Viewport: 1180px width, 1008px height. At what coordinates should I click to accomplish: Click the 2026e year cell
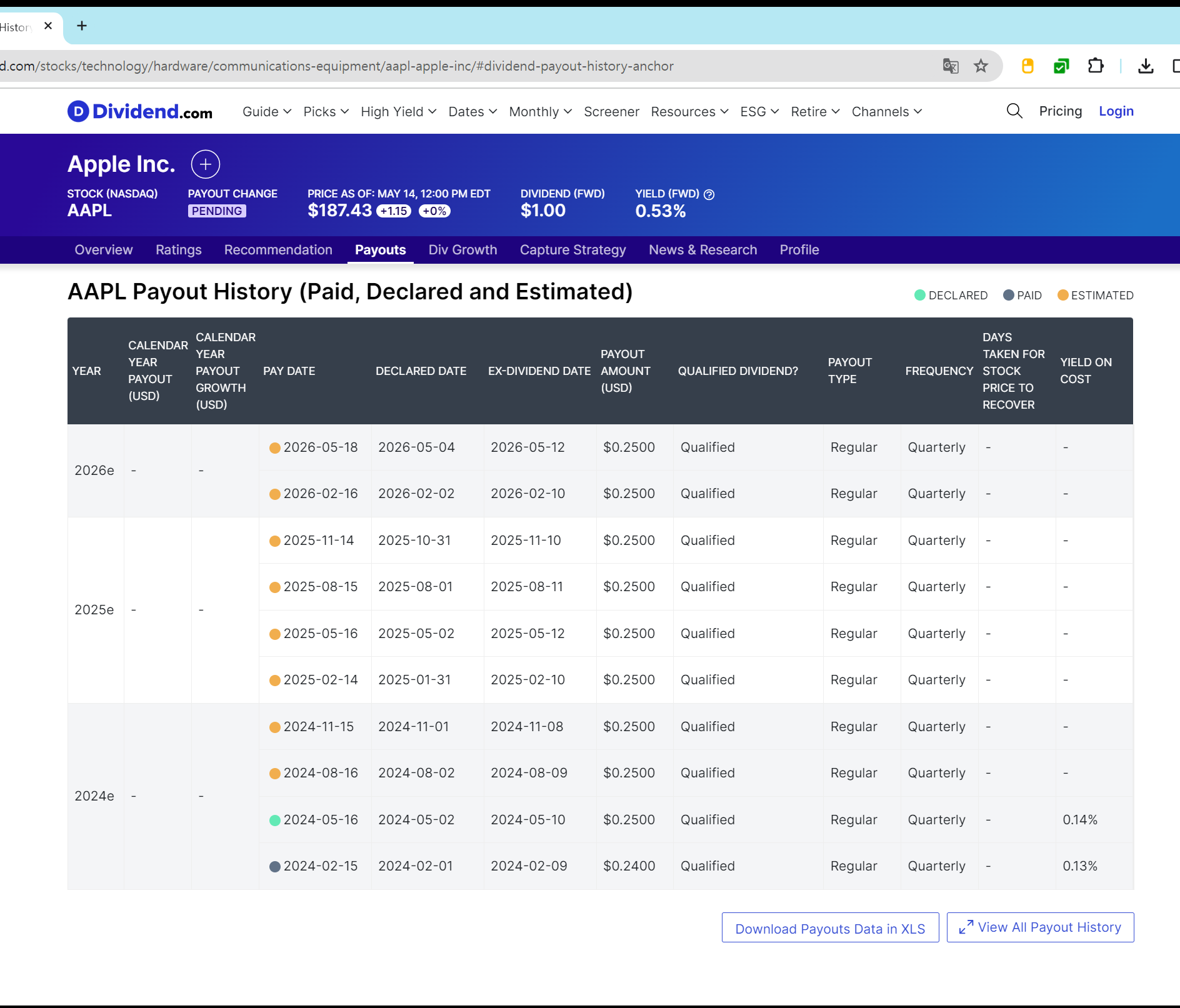pyautogui.click(x=94, y=471)
